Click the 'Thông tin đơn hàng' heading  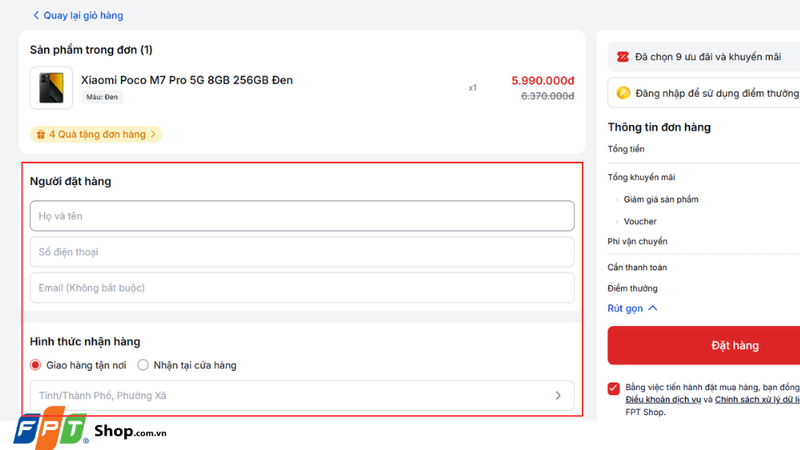(x=659, y=127)
